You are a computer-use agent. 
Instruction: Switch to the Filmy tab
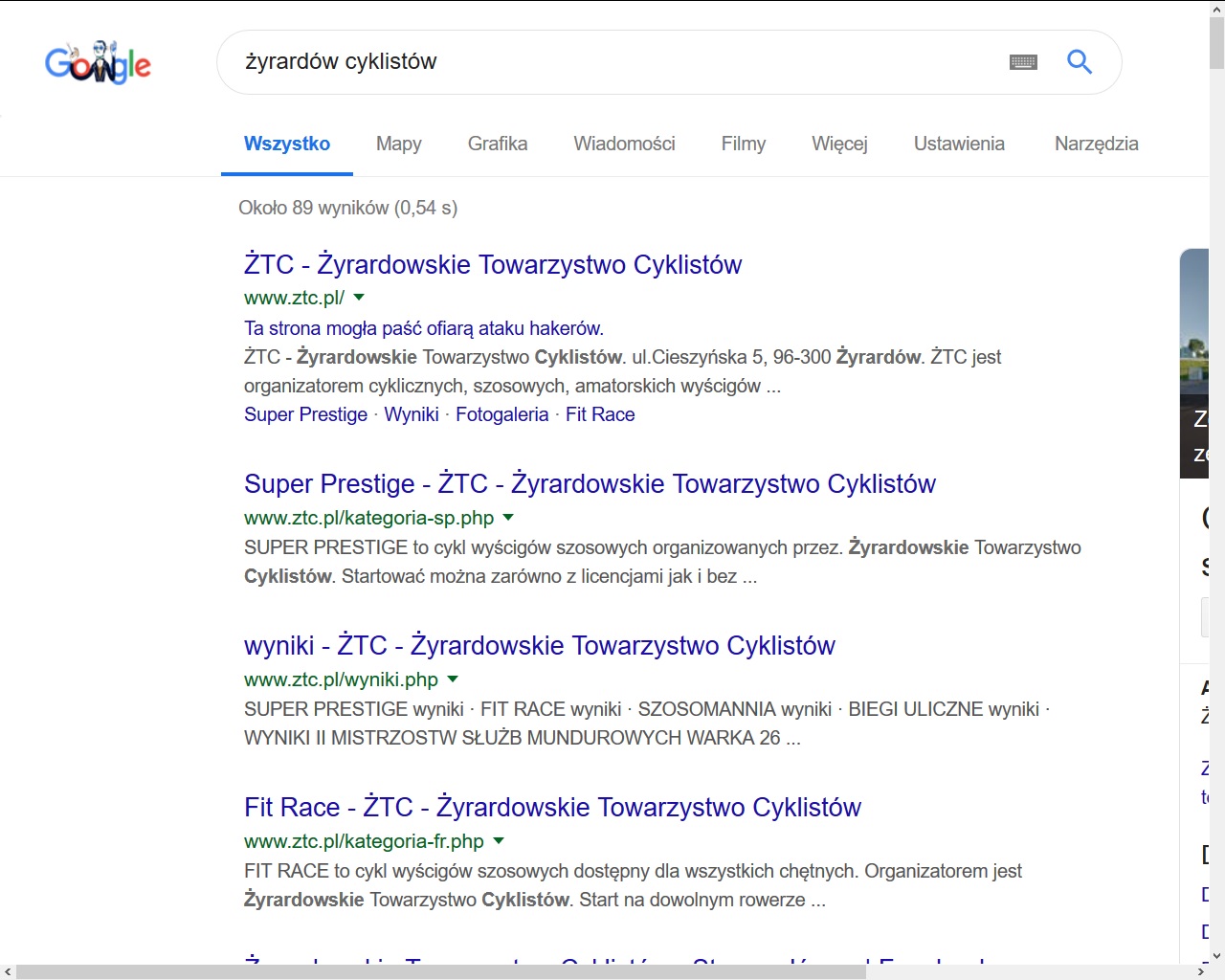click(743, 144)
